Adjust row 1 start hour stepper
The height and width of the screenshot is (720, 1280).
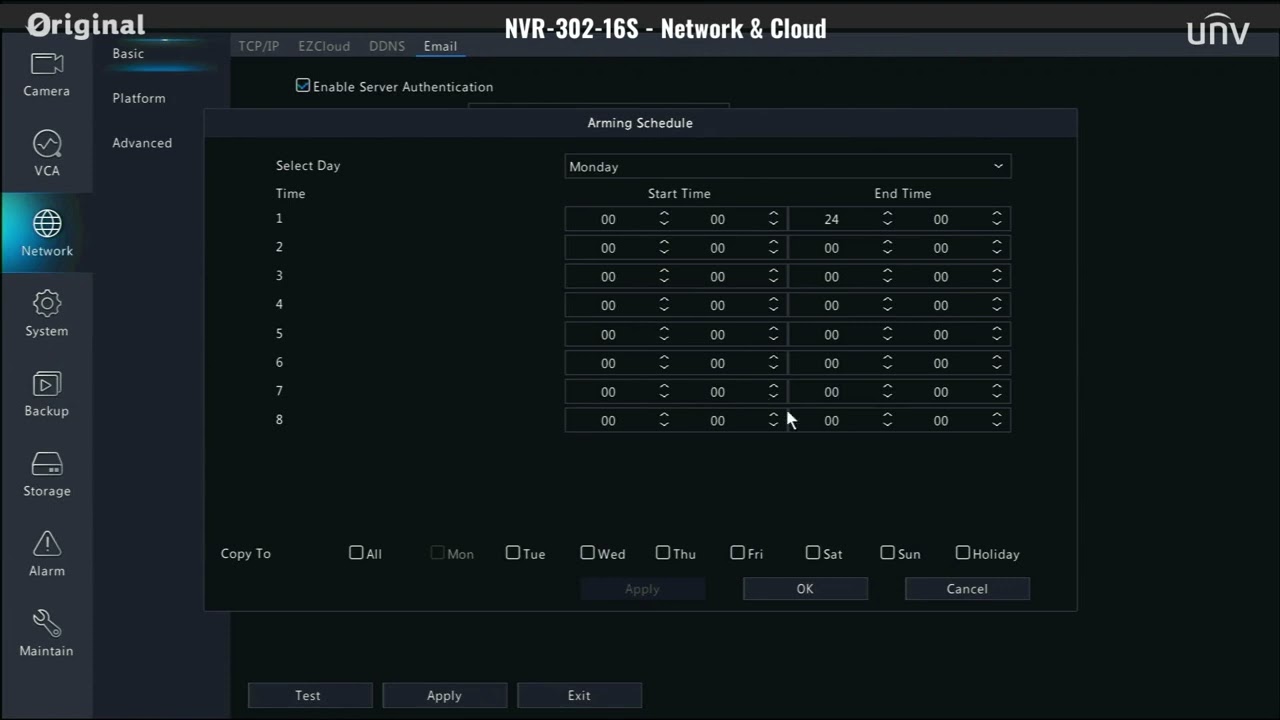(x=664, y=219)
